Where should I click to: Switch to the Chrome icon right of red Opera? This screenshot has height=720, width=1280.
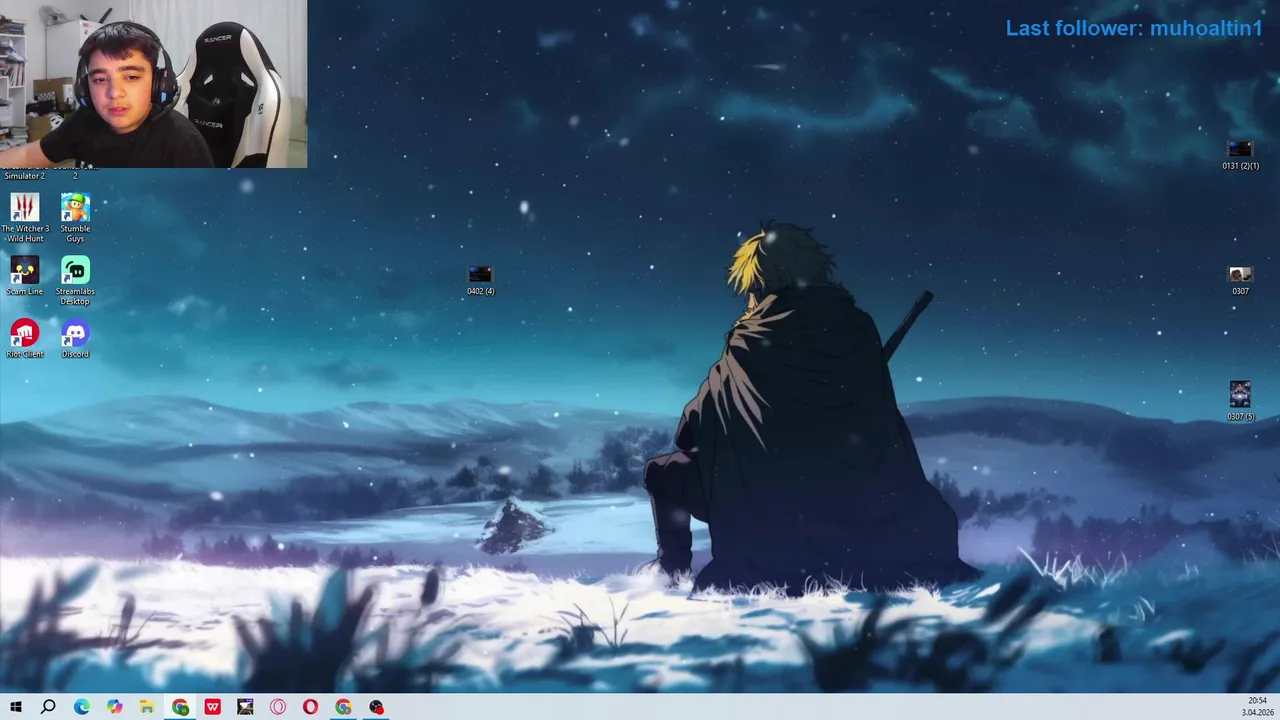343,707
